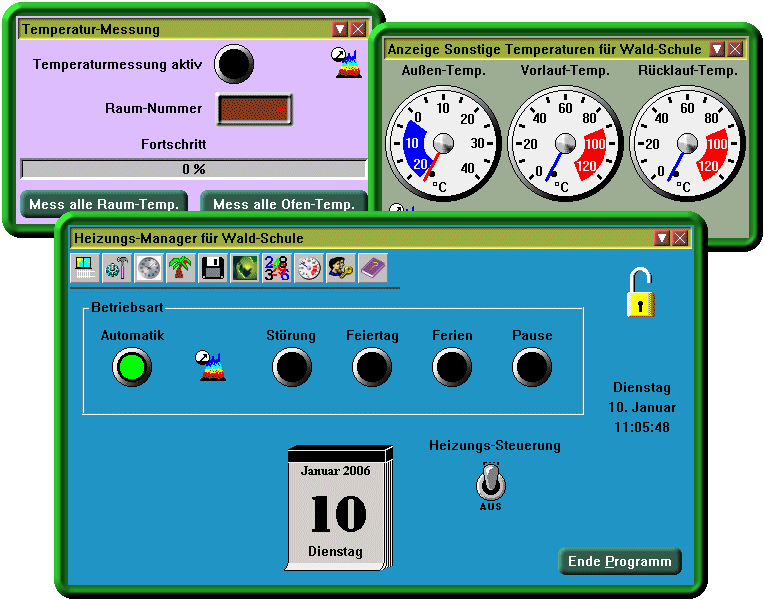Click the Temperatur-Messung title bar arrow
The width and height of the screenshot is (764, 600).
click(x=340, y=30)
